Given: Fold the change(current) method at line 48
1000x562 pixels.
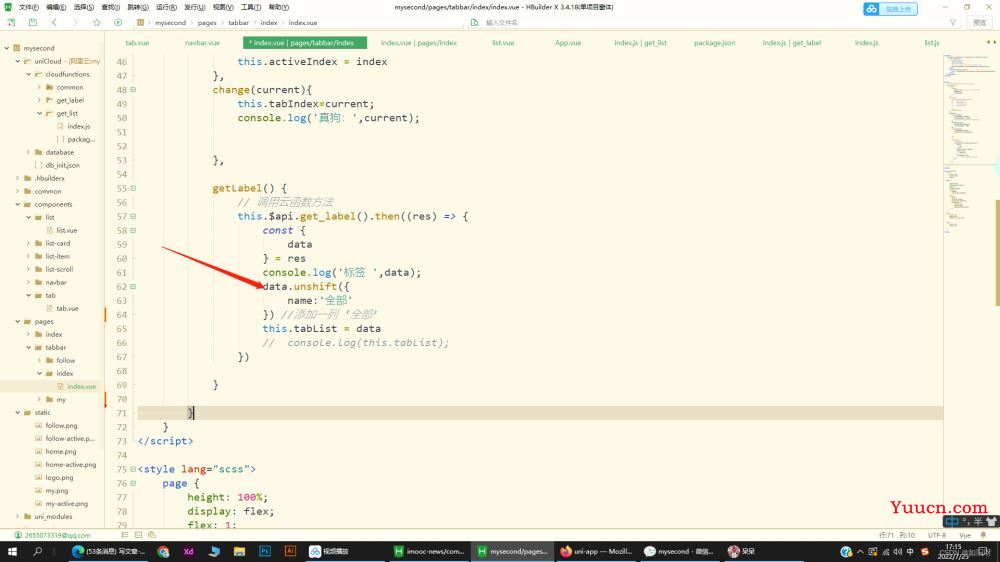Looking at the screenshot, I should pyautogui.click(x=133, y=90).
